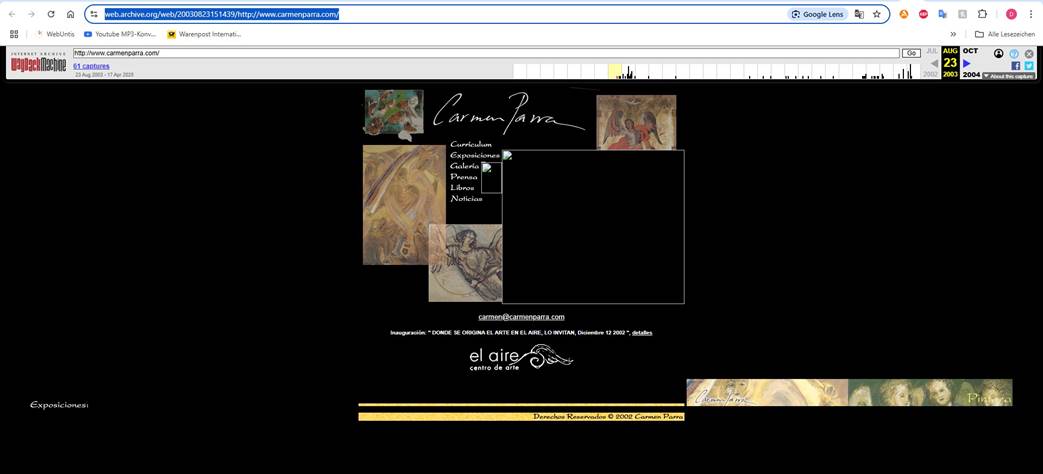
Task: Go to previous capture arrow
Action: (934, 63)
